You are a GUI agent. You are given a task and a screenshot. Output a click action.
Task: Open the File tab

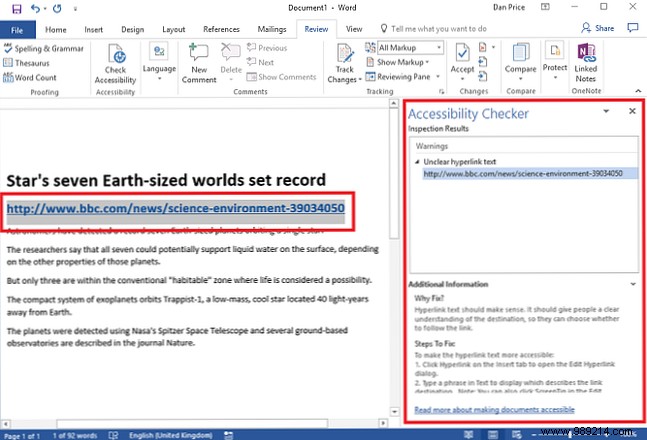17,30
